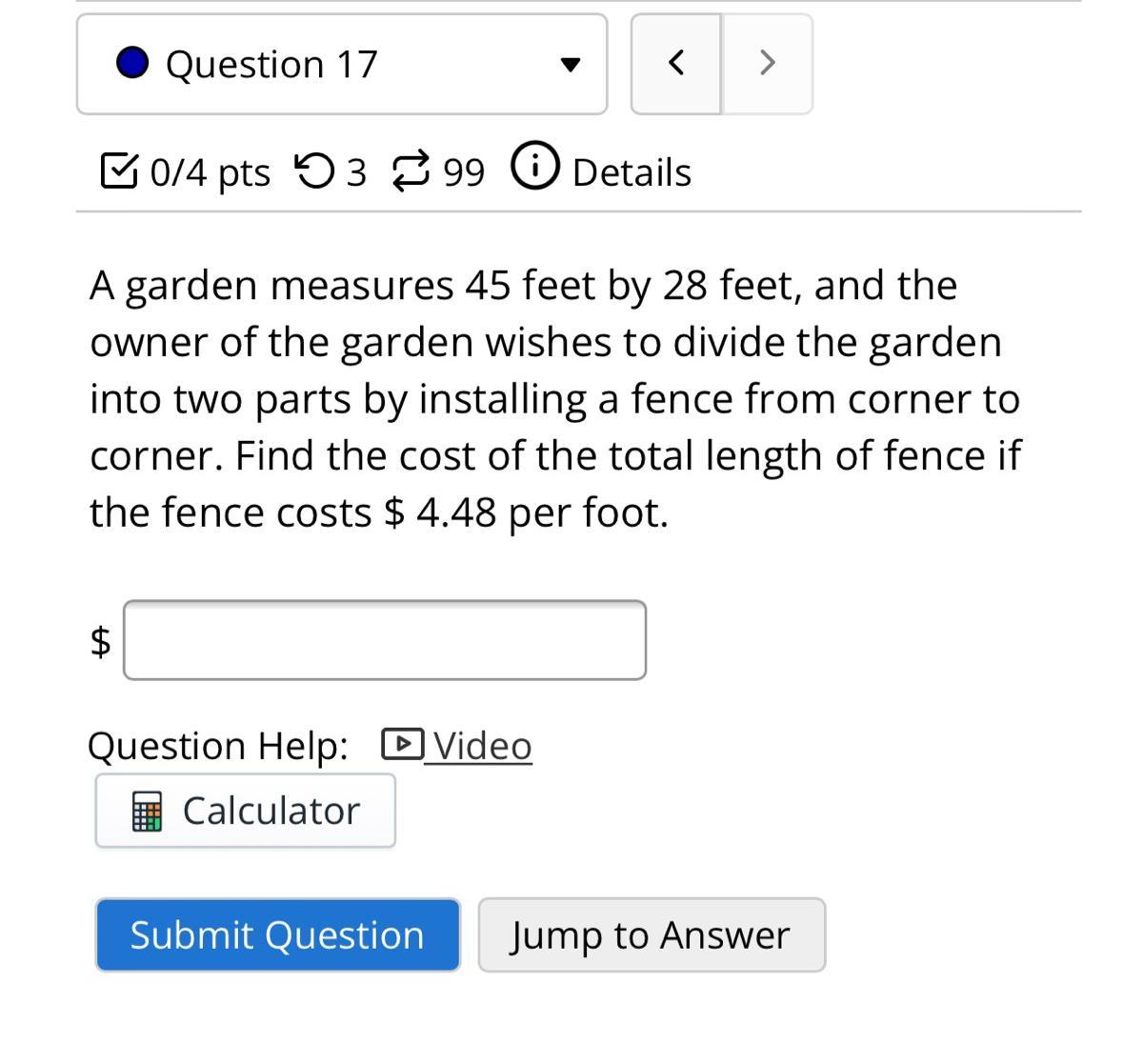The width and height of the screenshot is (1143, 1064).
Task: Go to the next question arrow
Action: click(x=767, y=64)
